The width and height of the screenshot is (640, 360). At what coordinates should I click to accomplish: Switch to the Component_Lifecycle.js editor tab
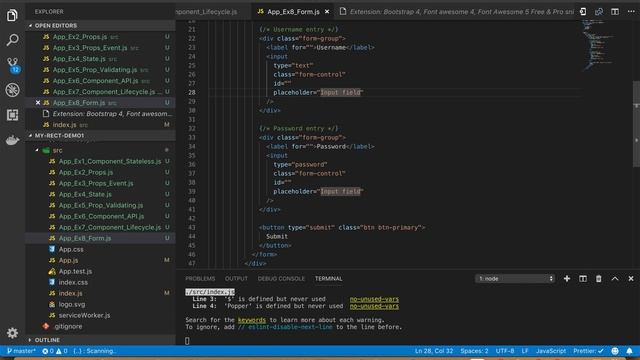(213, 12)
